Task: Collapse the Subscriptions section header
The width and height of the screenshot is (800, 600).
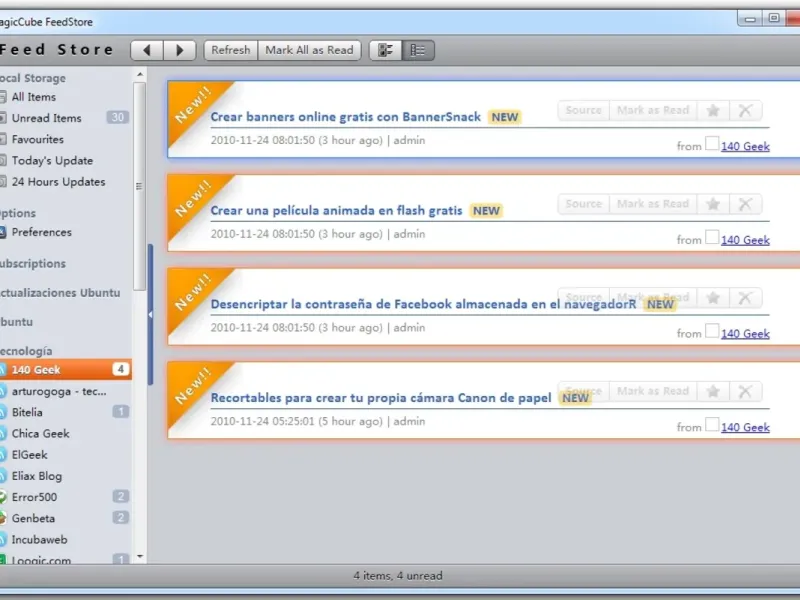Action: (33, 264)
